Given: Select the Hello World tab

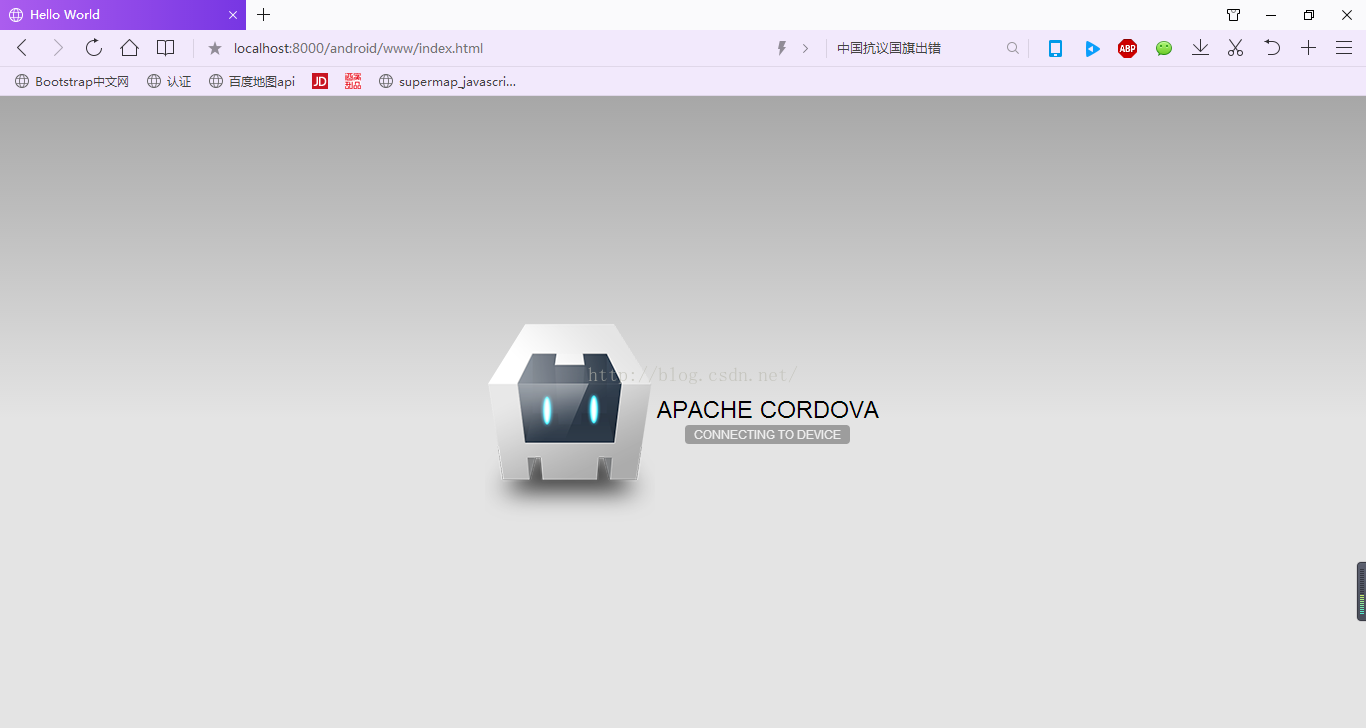Looking at the screenshot, I should [122, 15].
